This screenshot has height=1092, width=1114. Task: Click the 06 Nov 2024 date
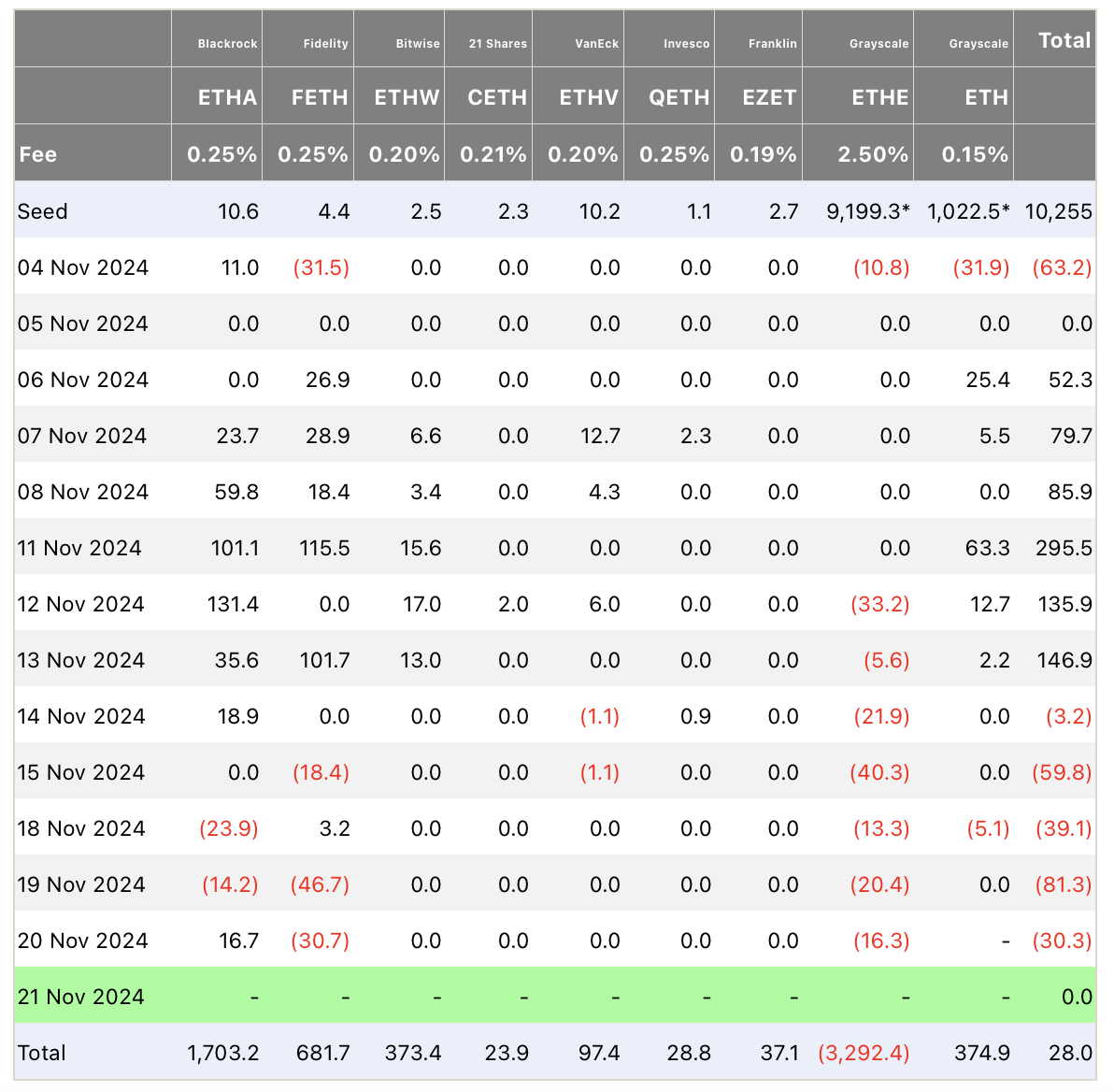(x=83, y=380)
